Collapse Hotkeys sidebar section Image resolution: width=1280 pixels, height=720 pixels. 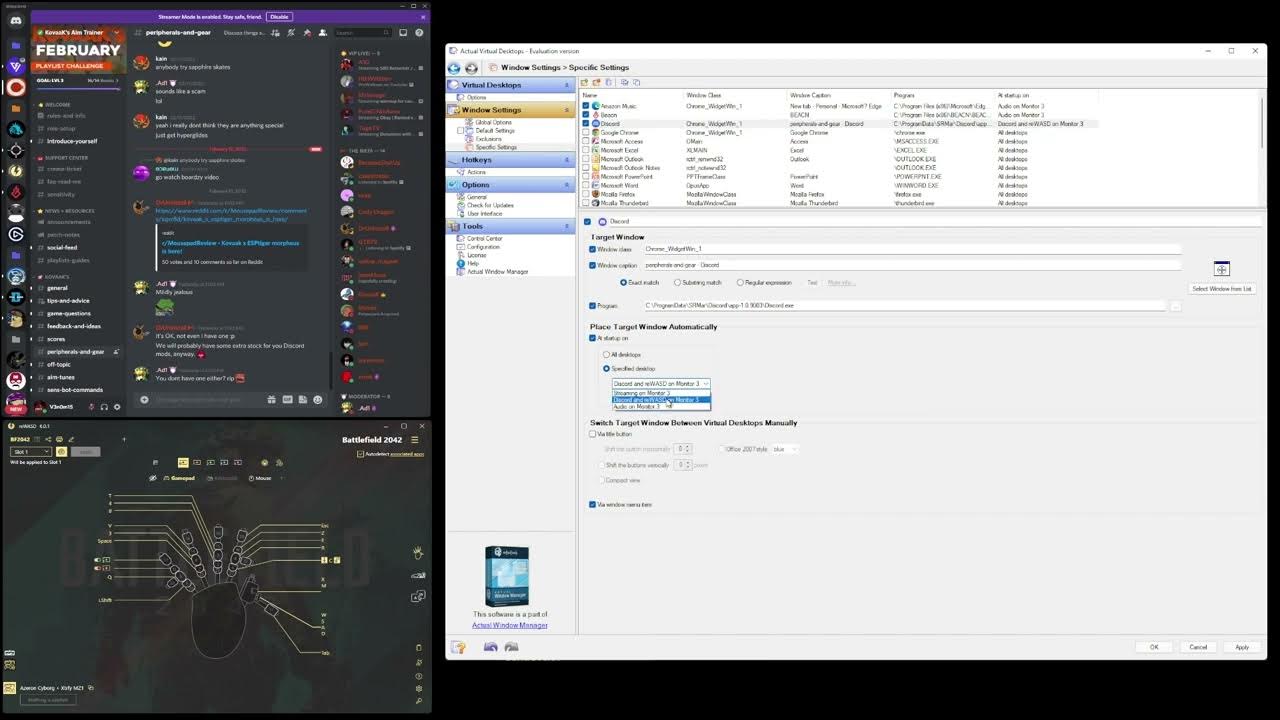[x=568, y=160]
